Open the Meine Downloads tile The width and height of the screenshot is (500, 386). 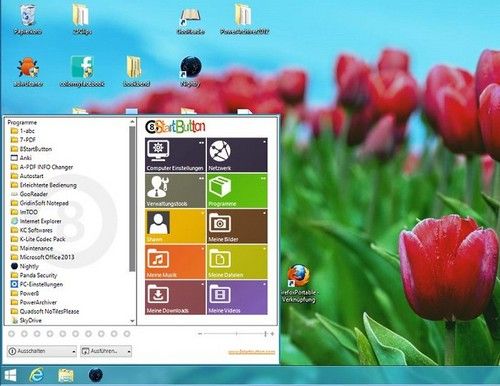pyautogui.click(x=175, y=298)
